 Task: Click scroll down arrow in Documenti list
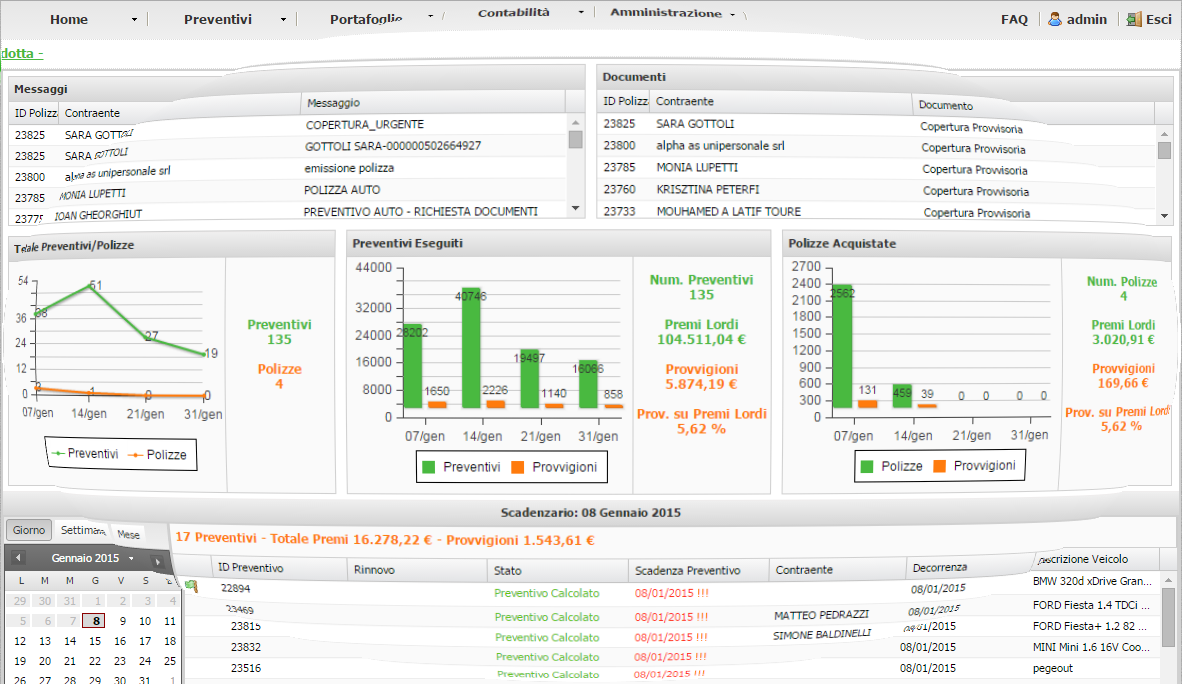(x=1164, y=215)
